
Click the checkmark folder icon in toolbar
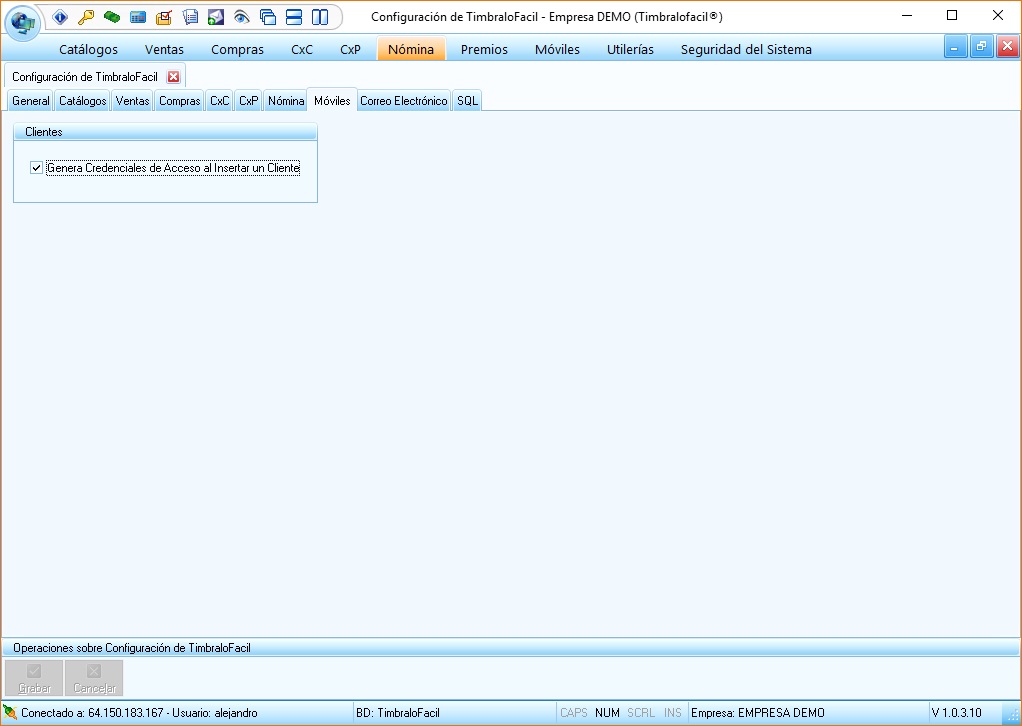coord(164,17)
